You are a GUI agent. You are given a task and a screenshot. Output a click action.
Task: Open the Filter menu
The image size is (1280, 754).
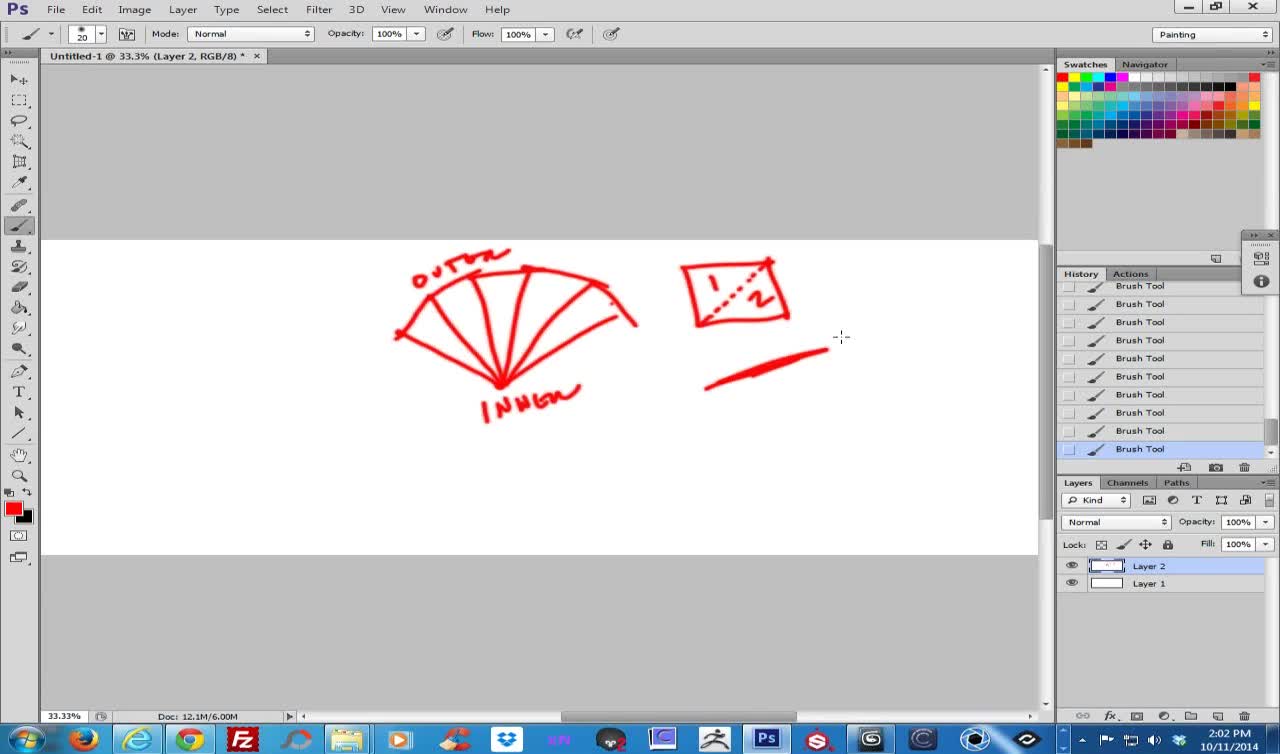[x=319, y=9]
